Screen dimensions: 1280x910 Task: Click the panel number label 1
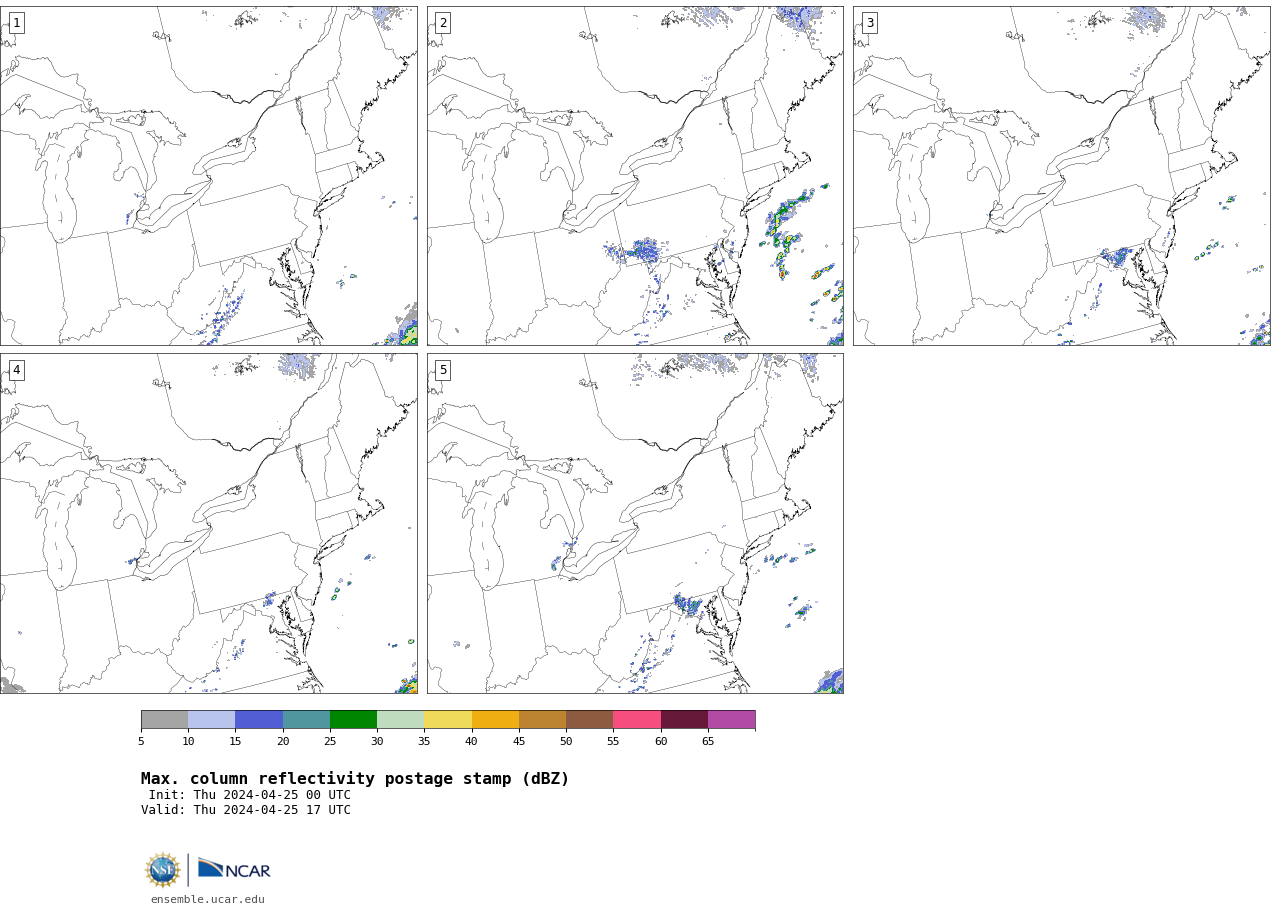click(16, 23)
